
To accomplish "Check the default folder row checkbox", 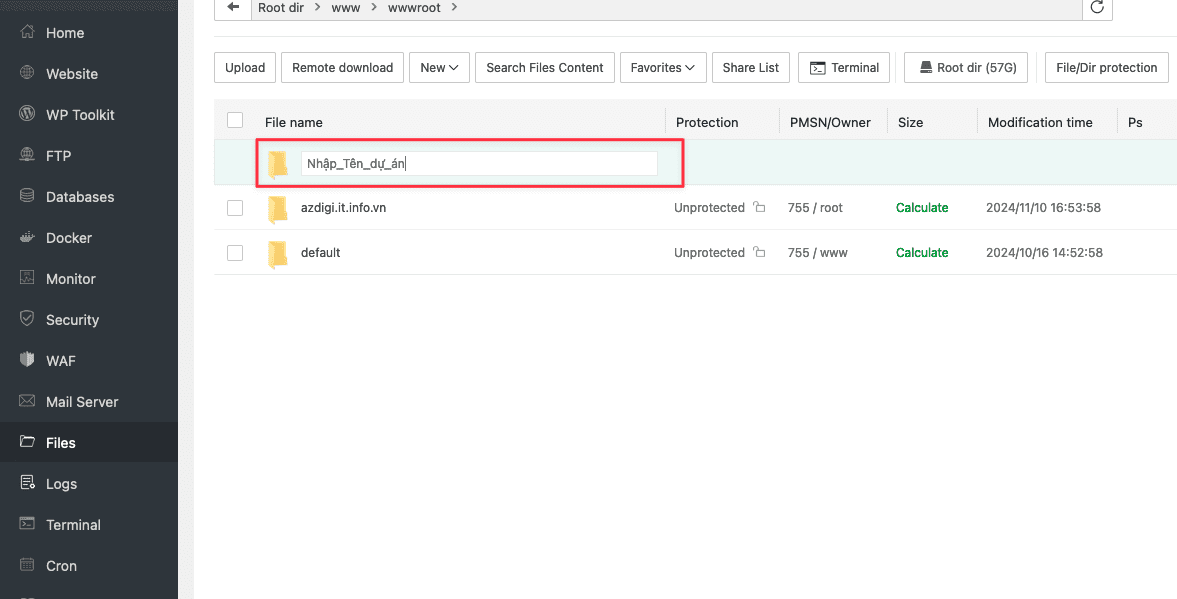I will pos(235,253).
